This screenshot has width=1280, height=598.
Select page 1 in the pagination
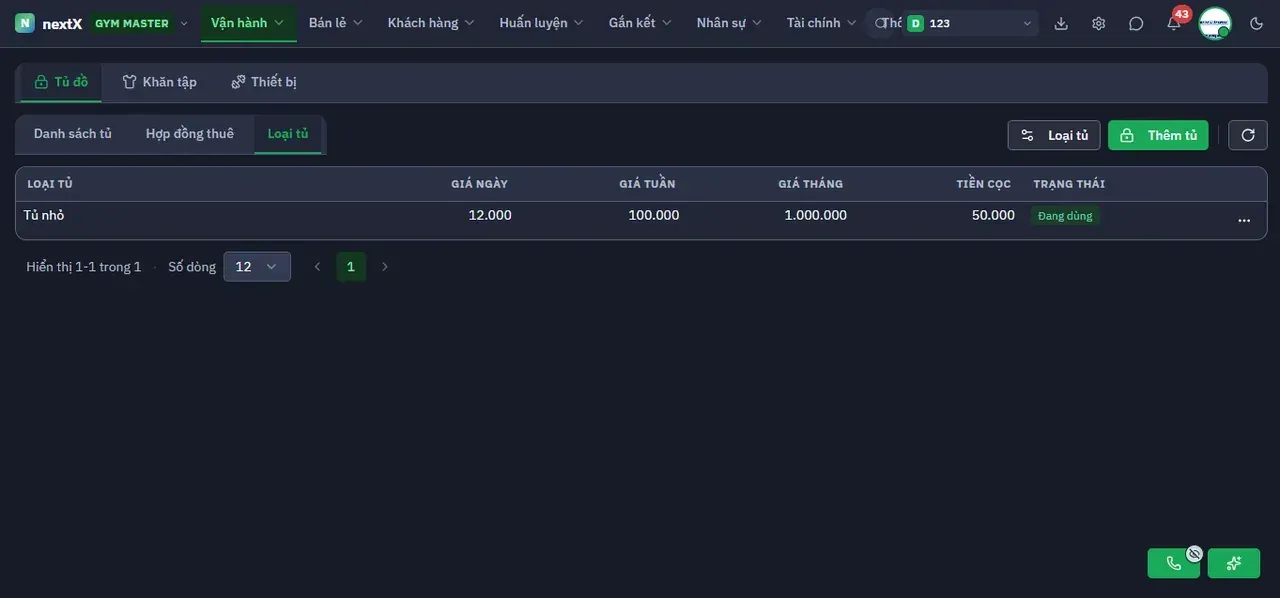pos(351,267)
